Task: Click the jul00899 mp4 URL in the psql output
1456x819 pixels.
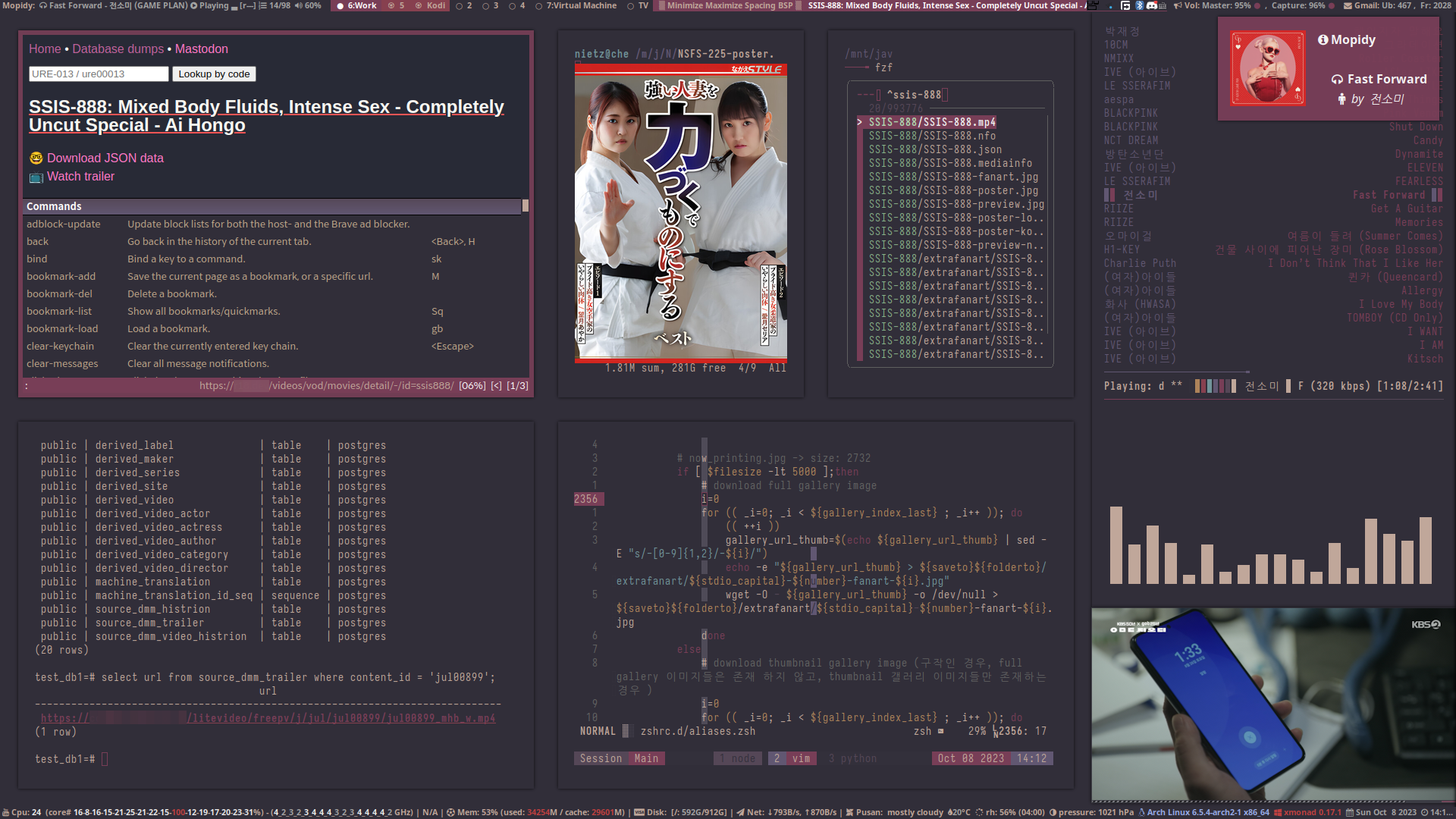Action: tap(268, 718)
